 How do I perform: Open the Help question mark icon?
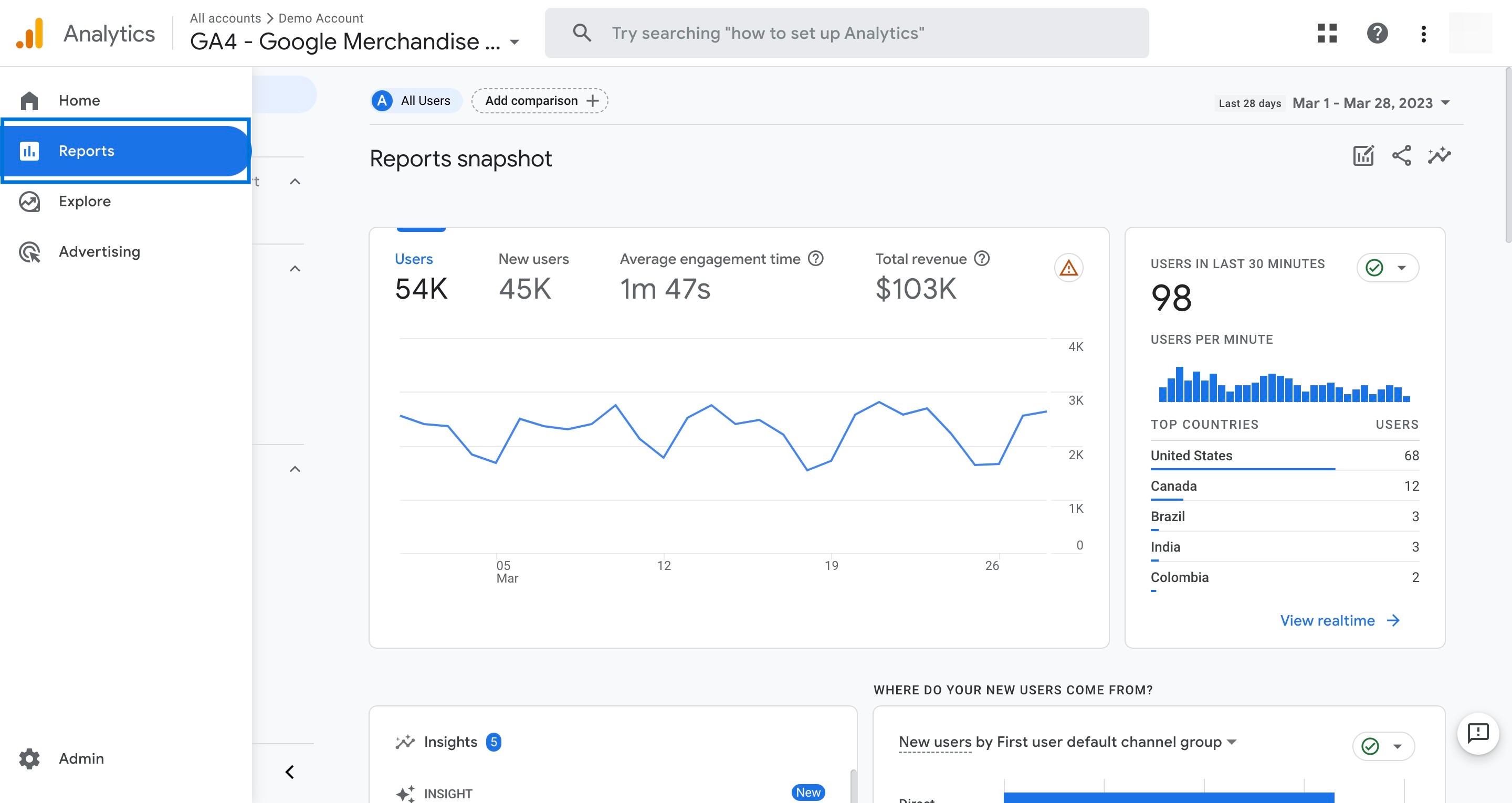[1377, 33]
